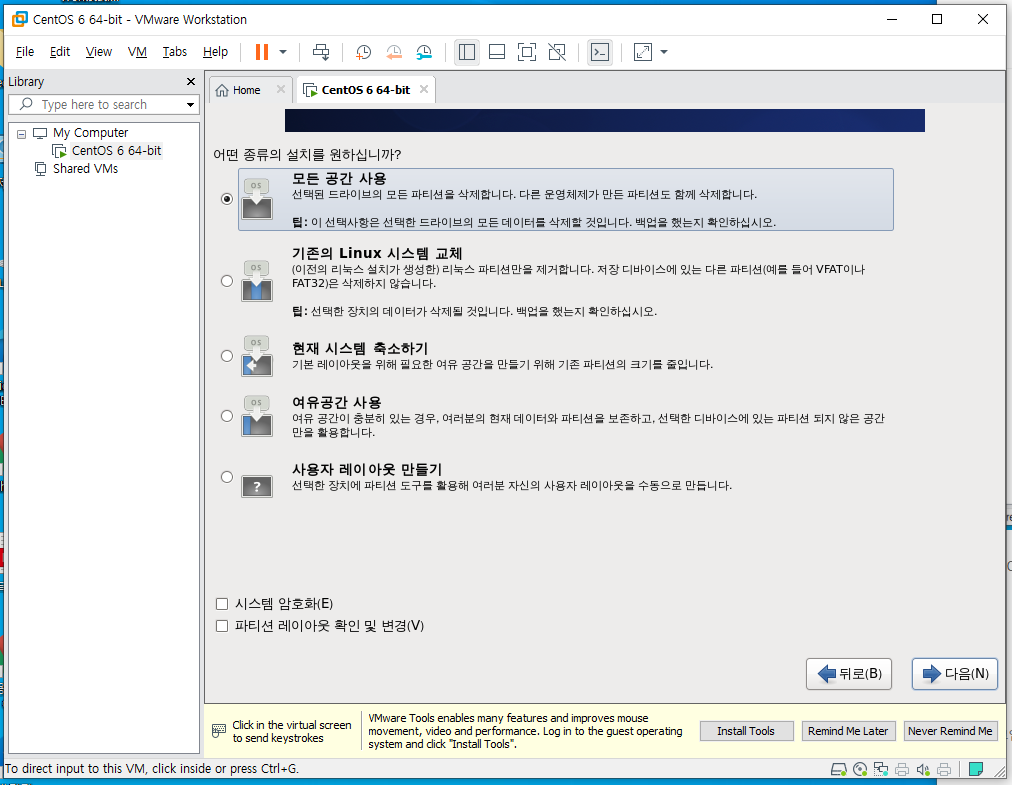Pause the virtual machine with the orange button

pos(262,52)
